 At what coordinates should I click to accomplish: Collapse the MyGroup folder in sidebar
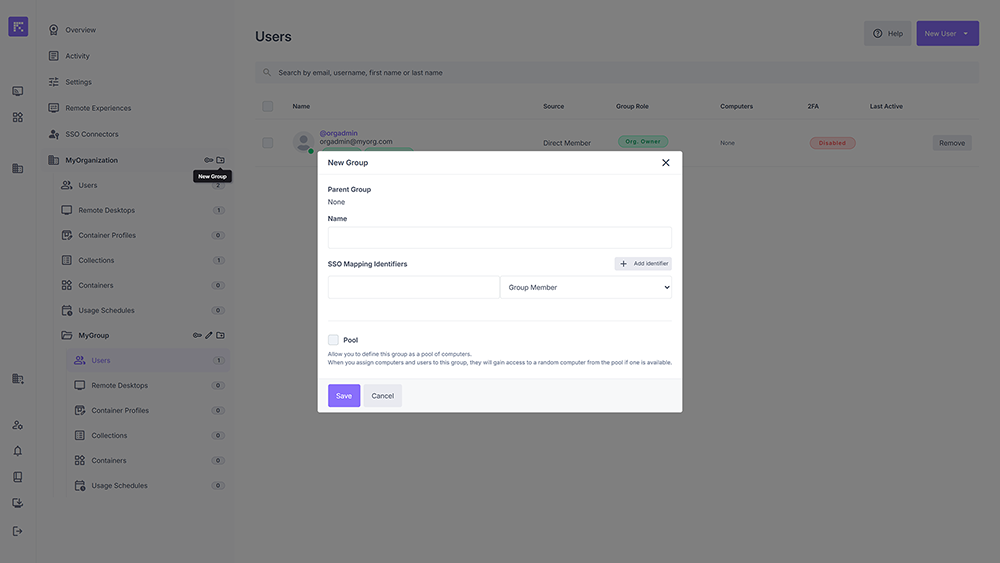(x=66, y=335)
